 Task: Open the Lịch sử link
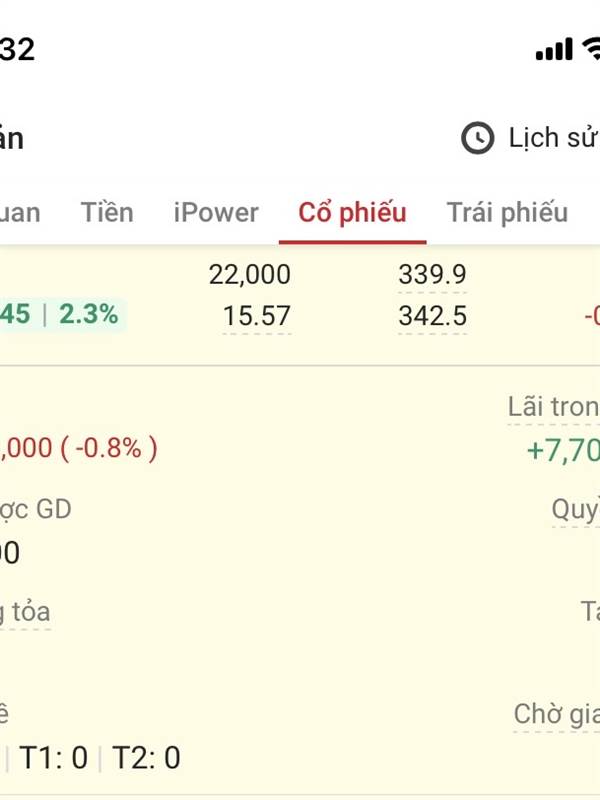552,138
